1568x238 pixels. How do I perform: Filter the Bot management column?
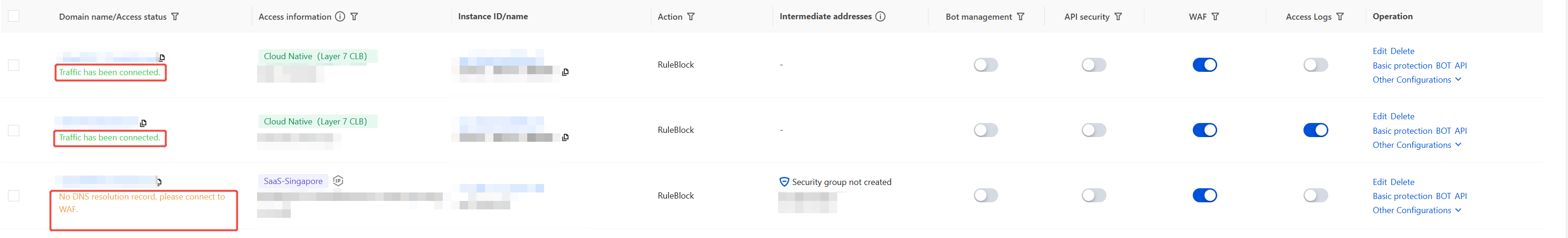coord(1021,16)
